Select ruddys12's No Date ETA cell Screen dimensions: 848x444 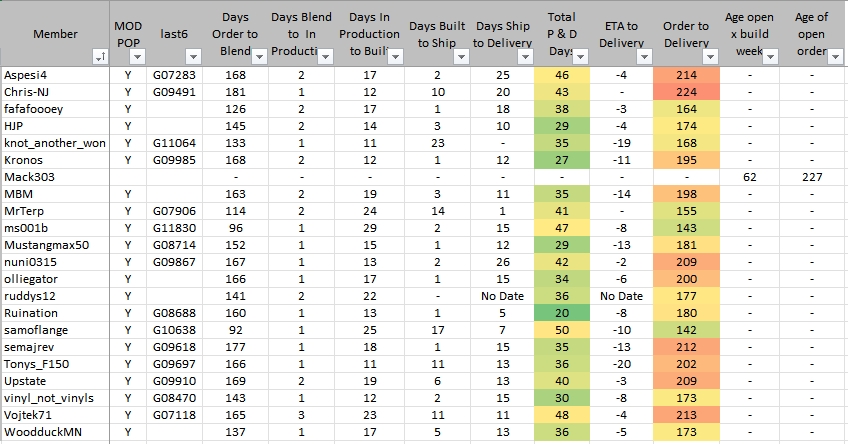coord(623,295)
